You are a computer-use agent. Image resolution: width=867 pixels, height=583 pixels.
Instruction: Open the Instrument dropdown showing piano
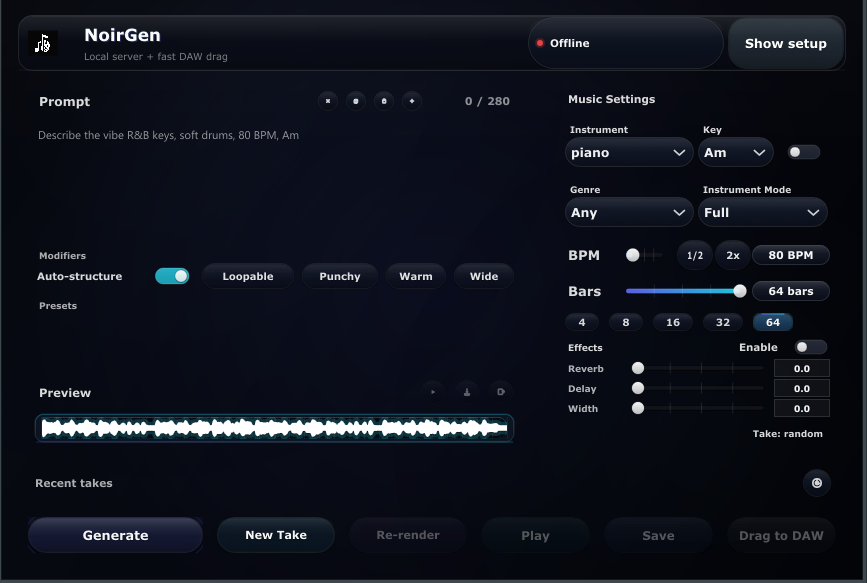pyautogui.click(x=628, y=152)
